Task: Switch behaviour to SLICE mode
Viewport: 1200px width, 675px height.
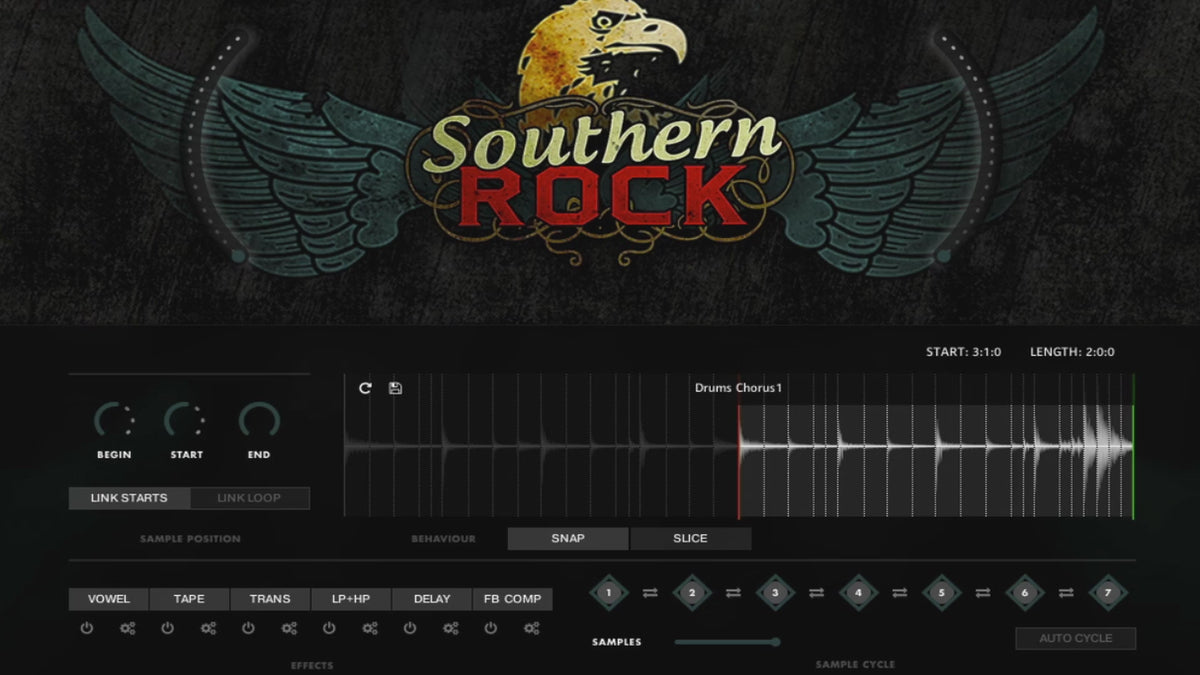Action: coord(690,539)
